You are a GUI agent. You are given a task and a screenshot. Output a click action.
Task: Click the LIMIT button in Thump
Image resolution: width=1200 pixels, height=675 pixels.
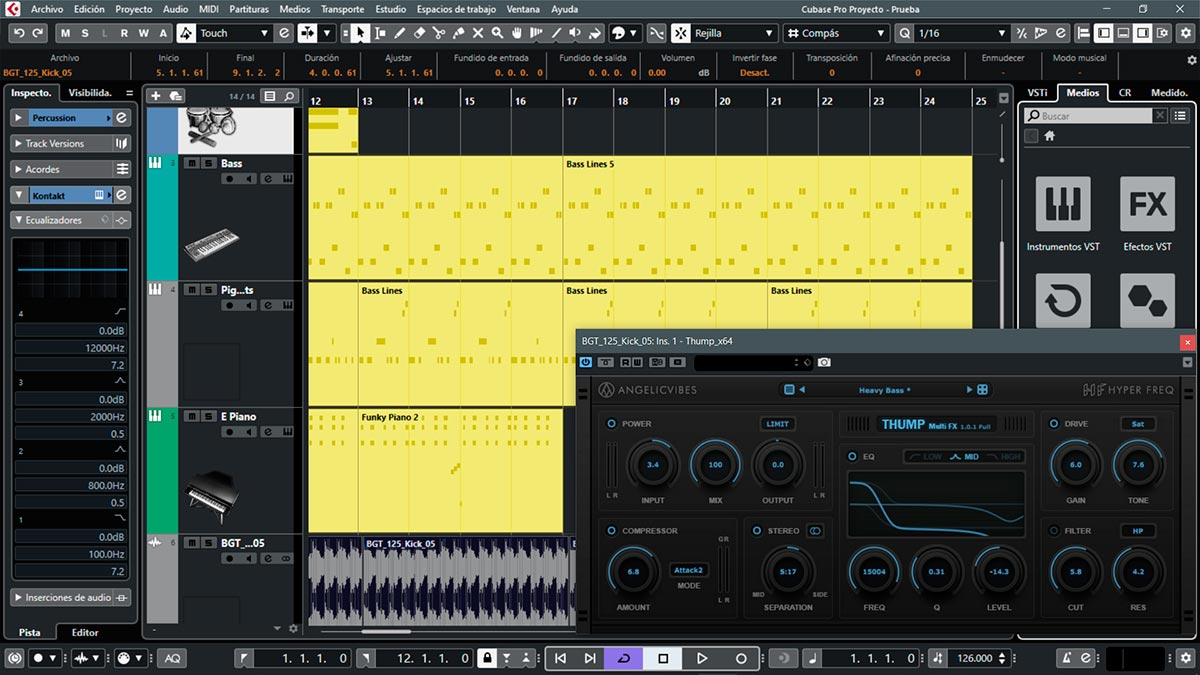pos(777,424)
